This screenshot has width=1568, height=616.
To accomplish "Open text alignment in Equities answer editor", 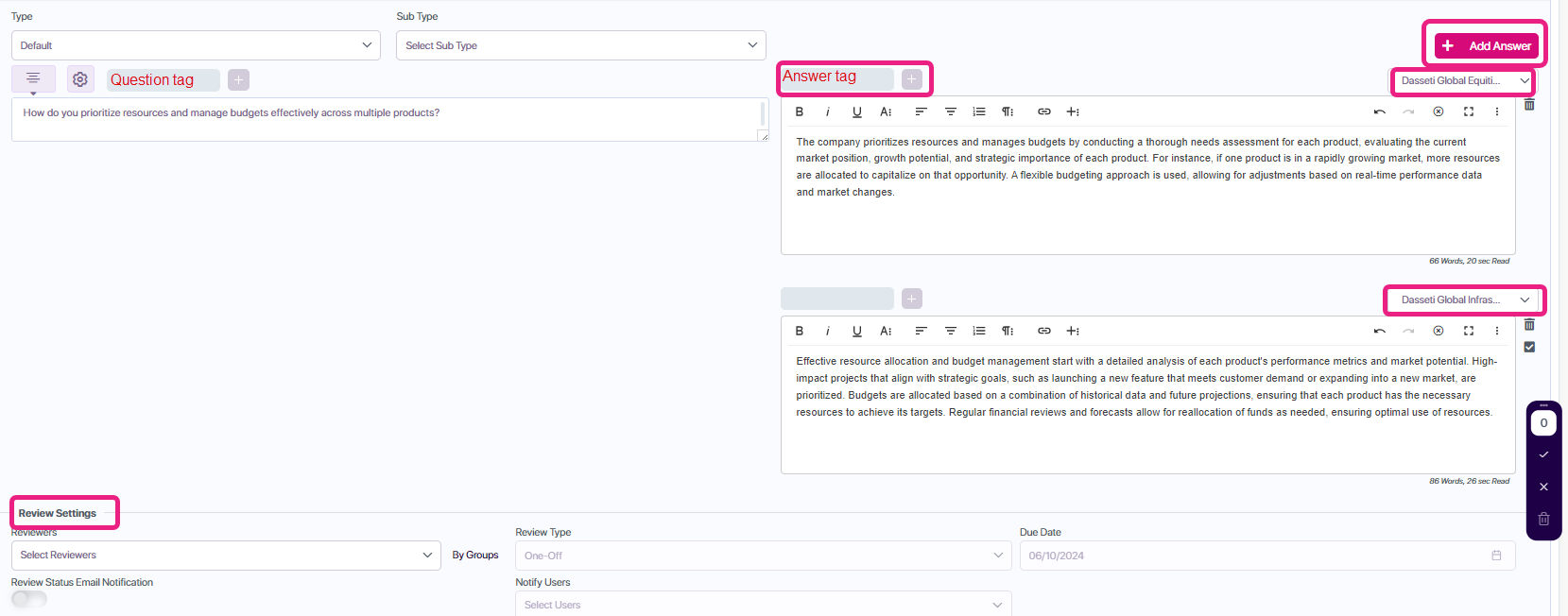I will click(921, 111).
